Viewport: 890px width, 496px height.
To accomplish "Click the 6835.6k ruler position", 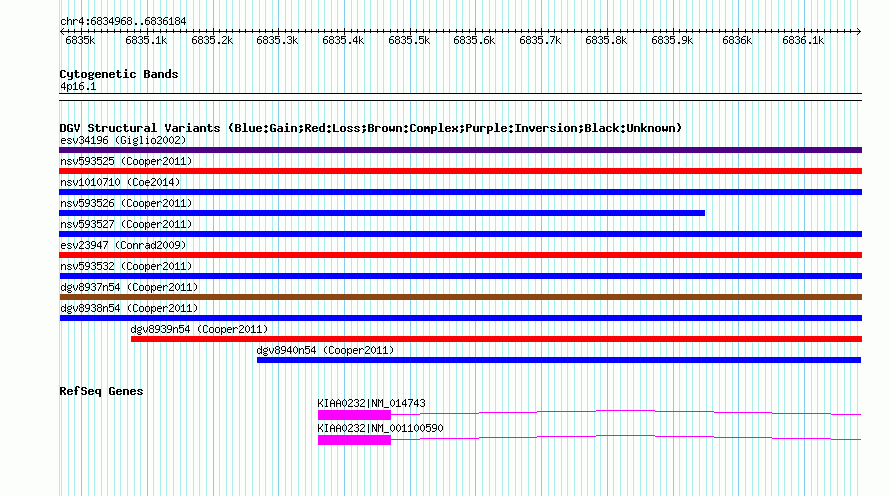I will tap(474, 40).
